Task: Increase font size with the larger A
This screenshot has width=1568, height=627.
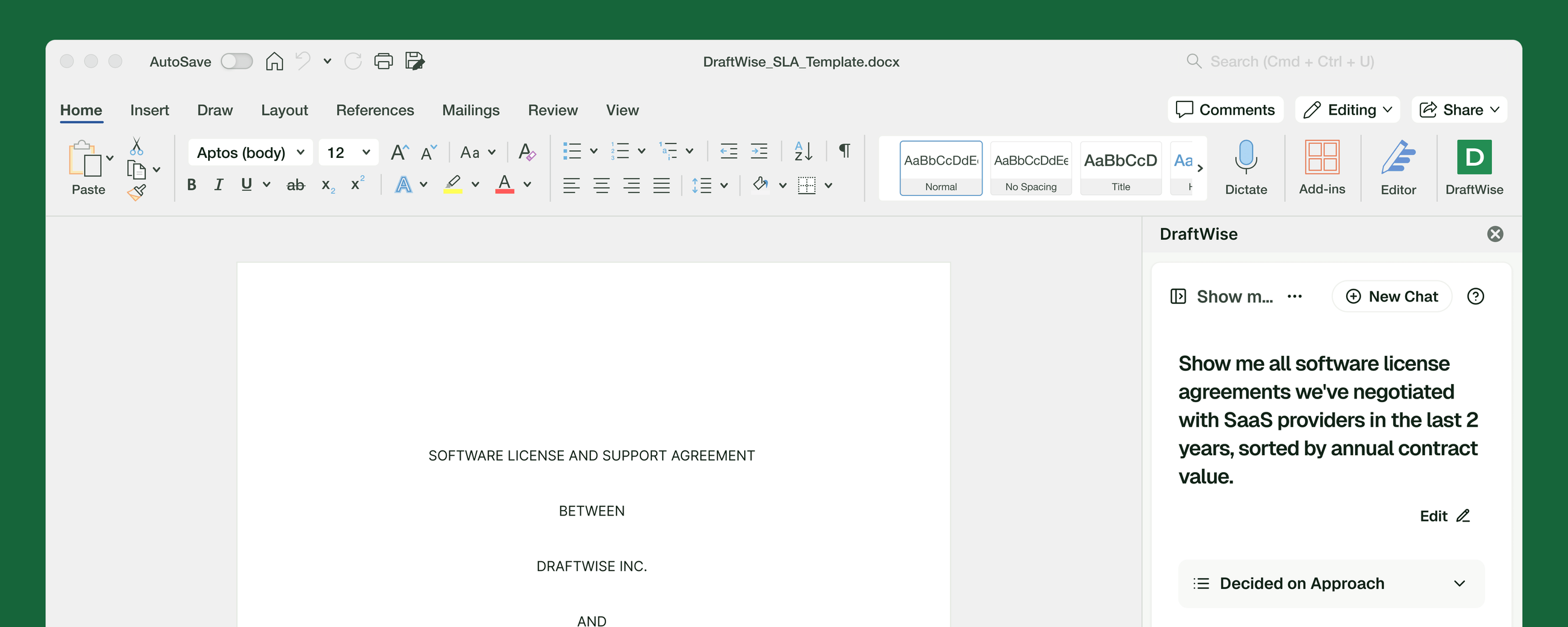Action: 399,152
